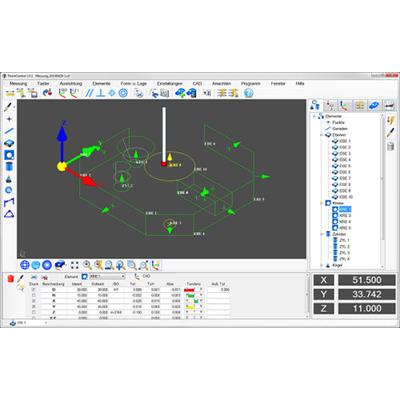Click the trash bin icon beside element tree

(x=391, y=146)
